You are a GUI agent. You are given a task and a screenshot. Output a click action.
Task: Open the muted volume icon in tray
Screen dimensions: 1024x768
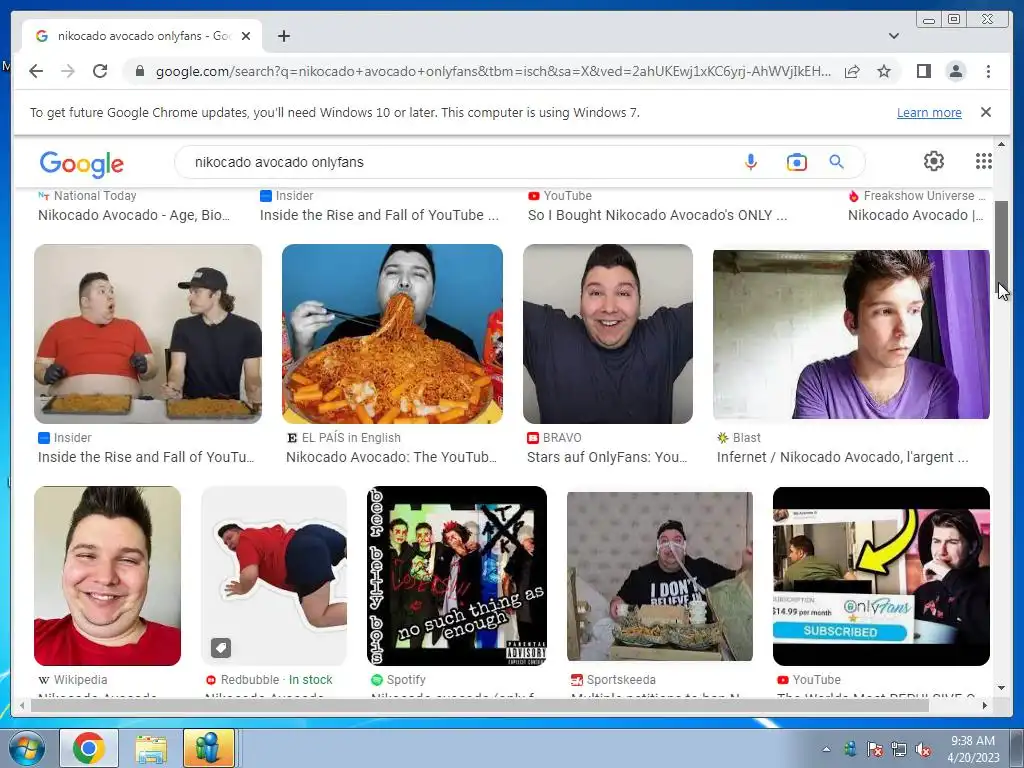tap(923, 749)
